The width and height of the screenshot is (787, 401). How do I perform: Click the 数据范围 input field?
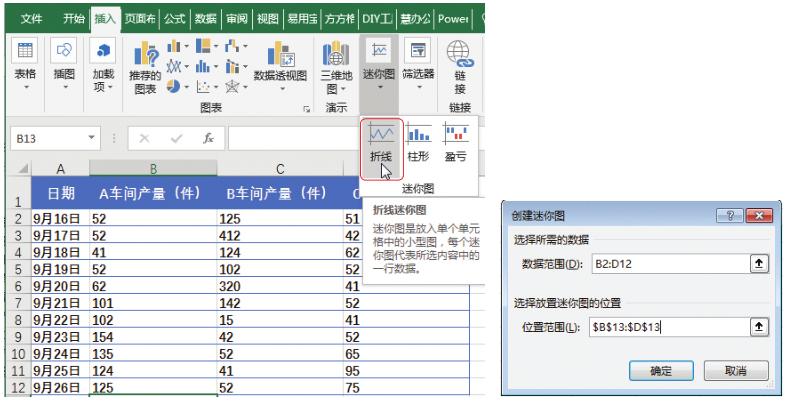point(670,263)
